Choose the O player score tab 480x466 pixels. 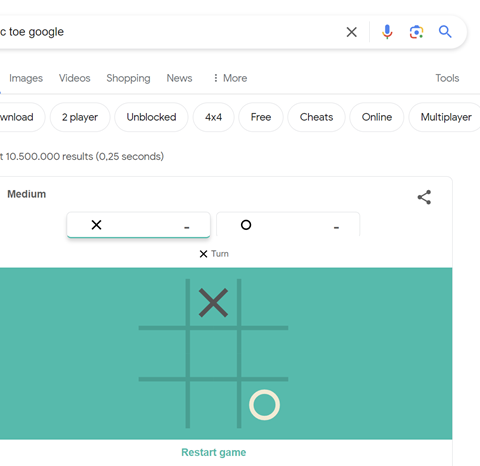[288, 224]
